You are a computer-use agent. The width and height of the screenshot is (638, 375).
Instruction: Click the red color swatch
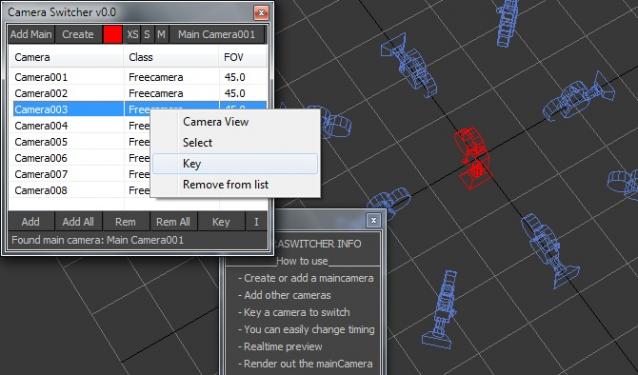(x=112, y=35)
